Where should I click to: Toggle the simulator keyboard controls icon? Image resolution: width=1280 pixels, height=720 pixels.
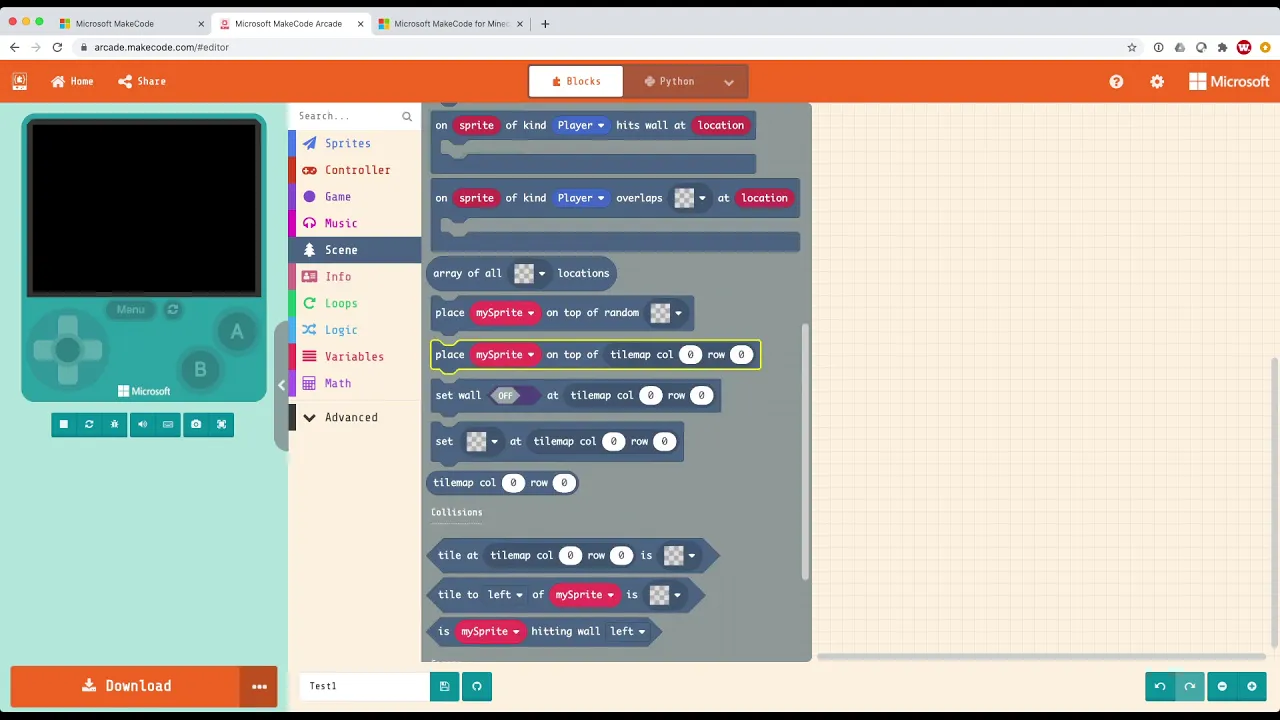point(168,424)
